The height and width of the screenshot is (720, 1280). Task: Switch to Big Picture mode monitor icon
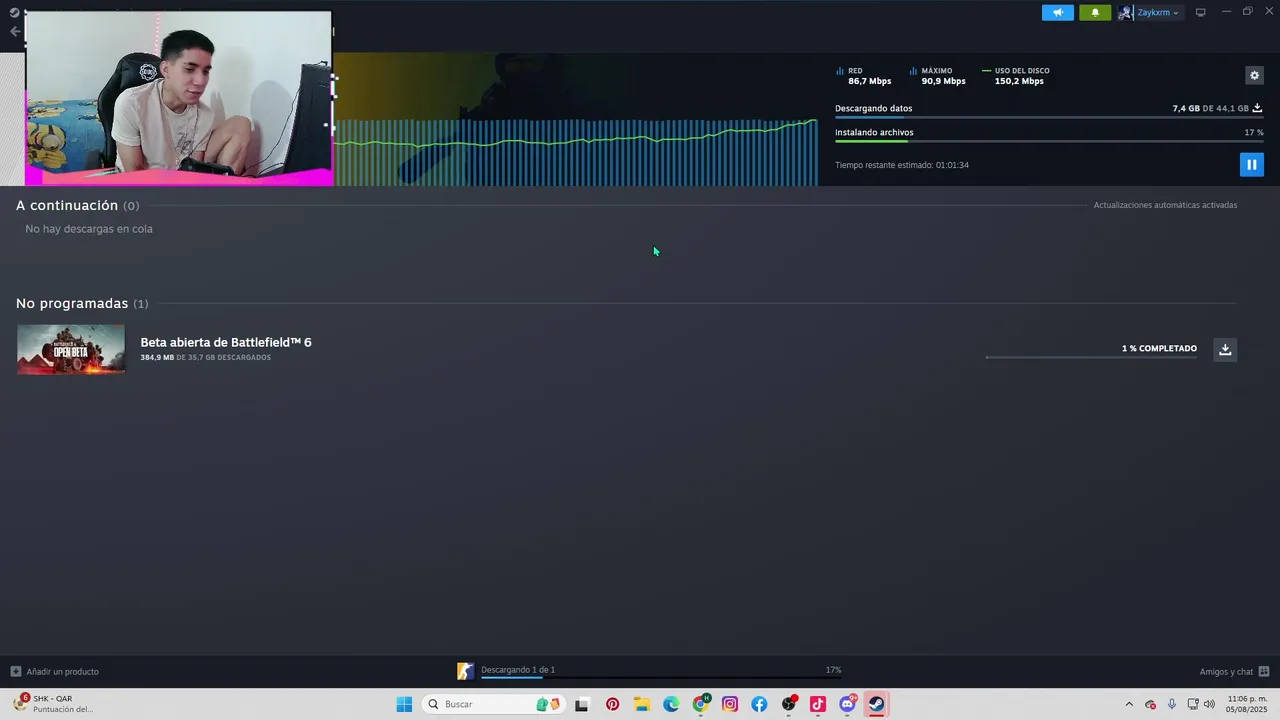coord(1200,13)
